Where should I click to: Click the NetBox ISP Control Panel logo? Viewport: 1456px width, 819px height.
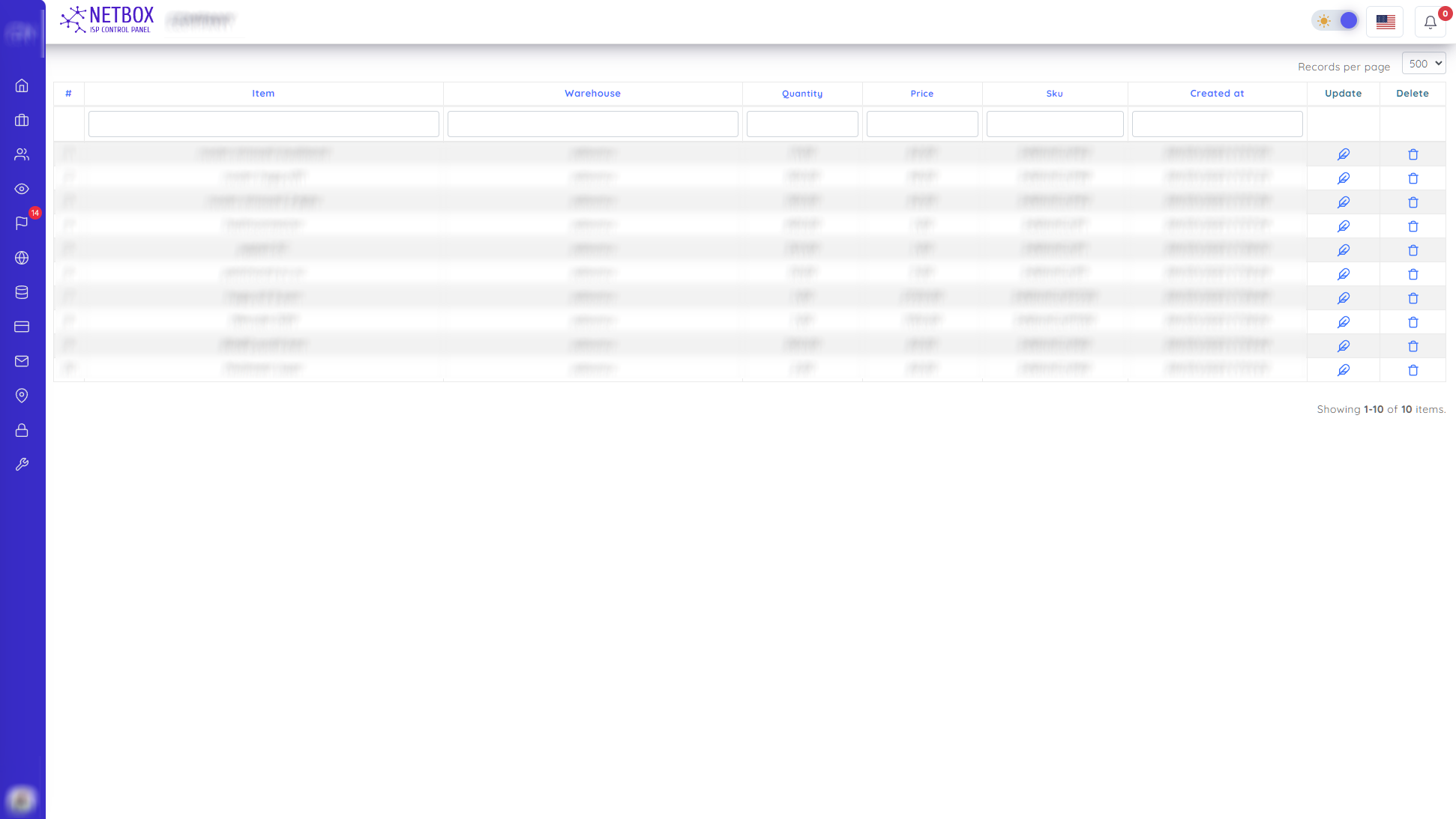107,19
